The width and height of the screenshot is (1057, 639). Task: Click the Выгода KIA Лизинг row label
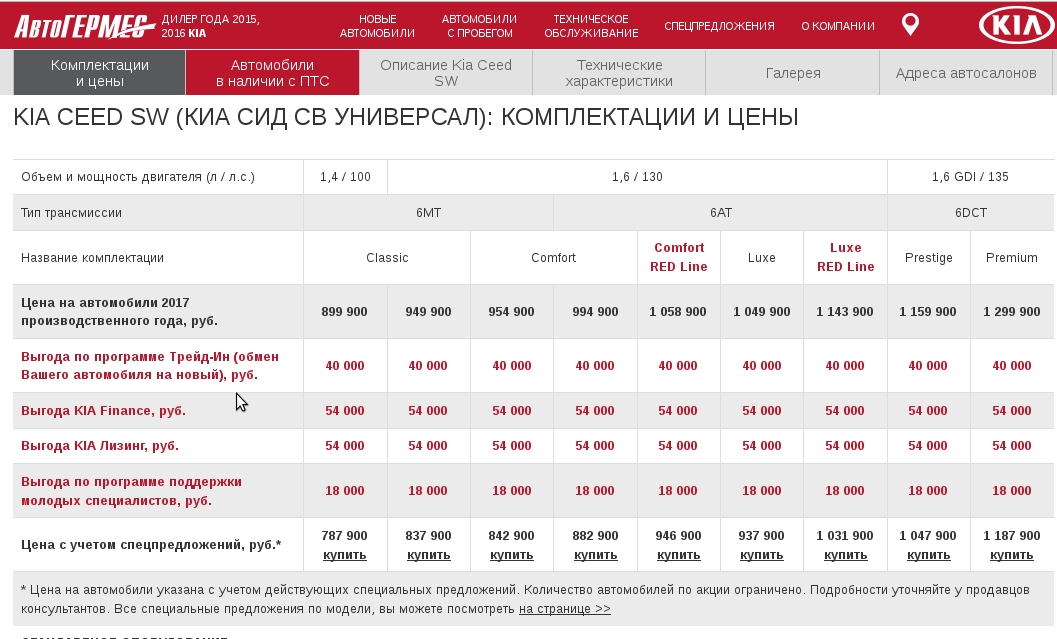tap(100, 446)
